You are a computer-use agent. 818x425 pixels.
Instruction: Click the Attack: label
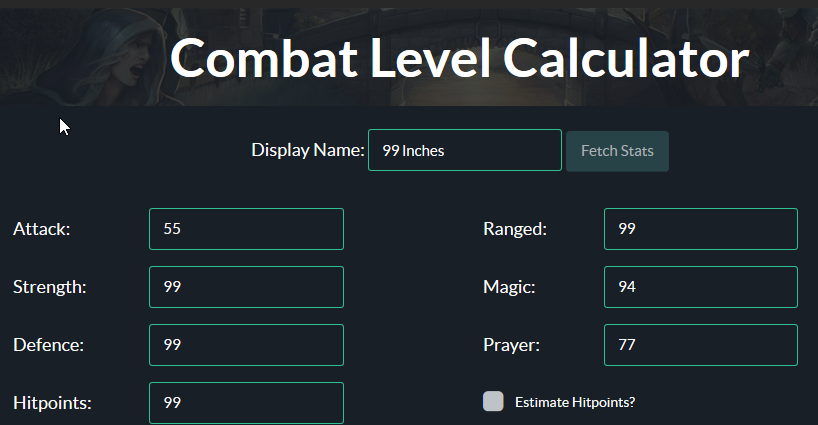tap(42, 229)
